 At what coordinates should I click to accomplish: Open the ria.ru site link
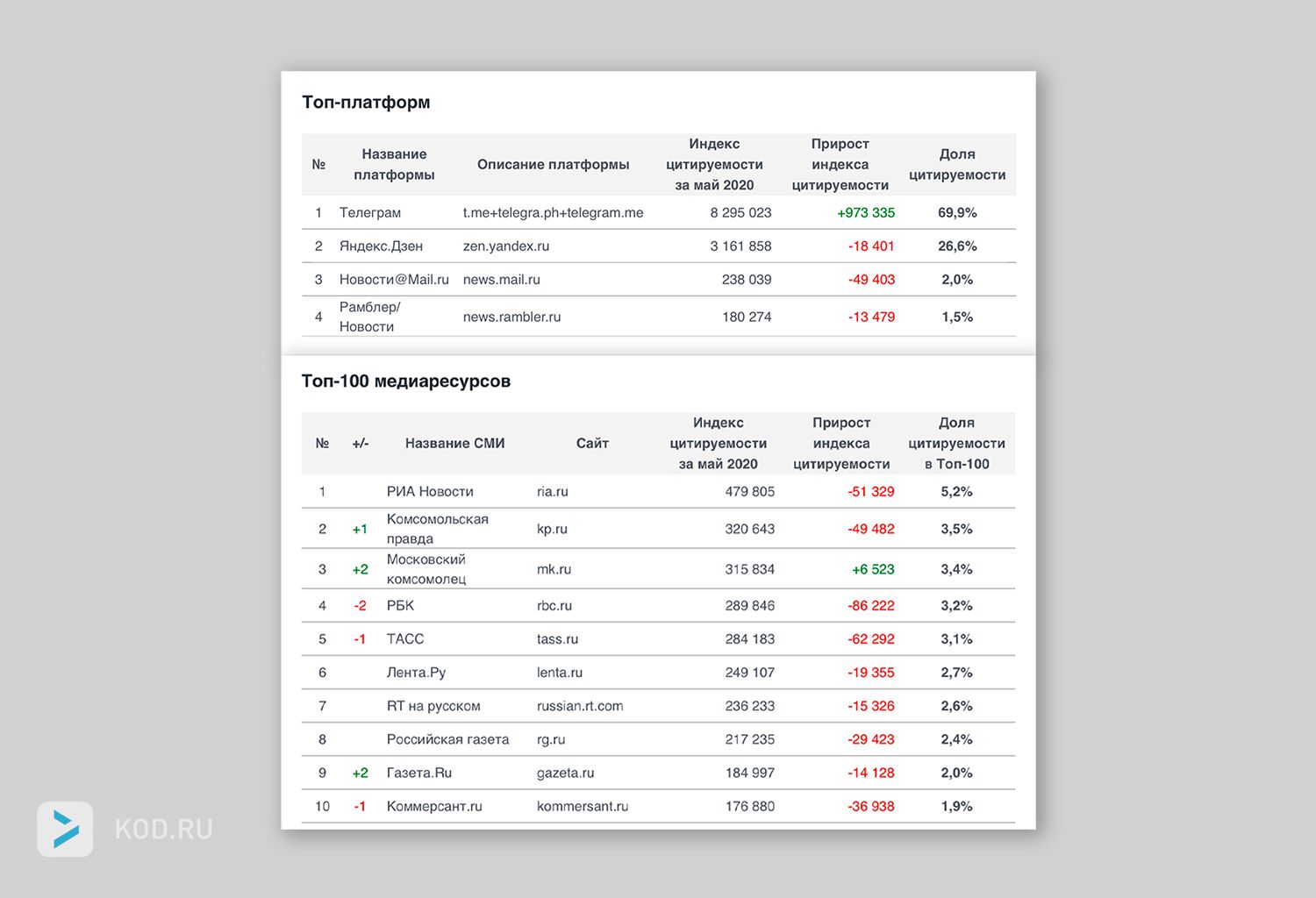click(552, 492)
